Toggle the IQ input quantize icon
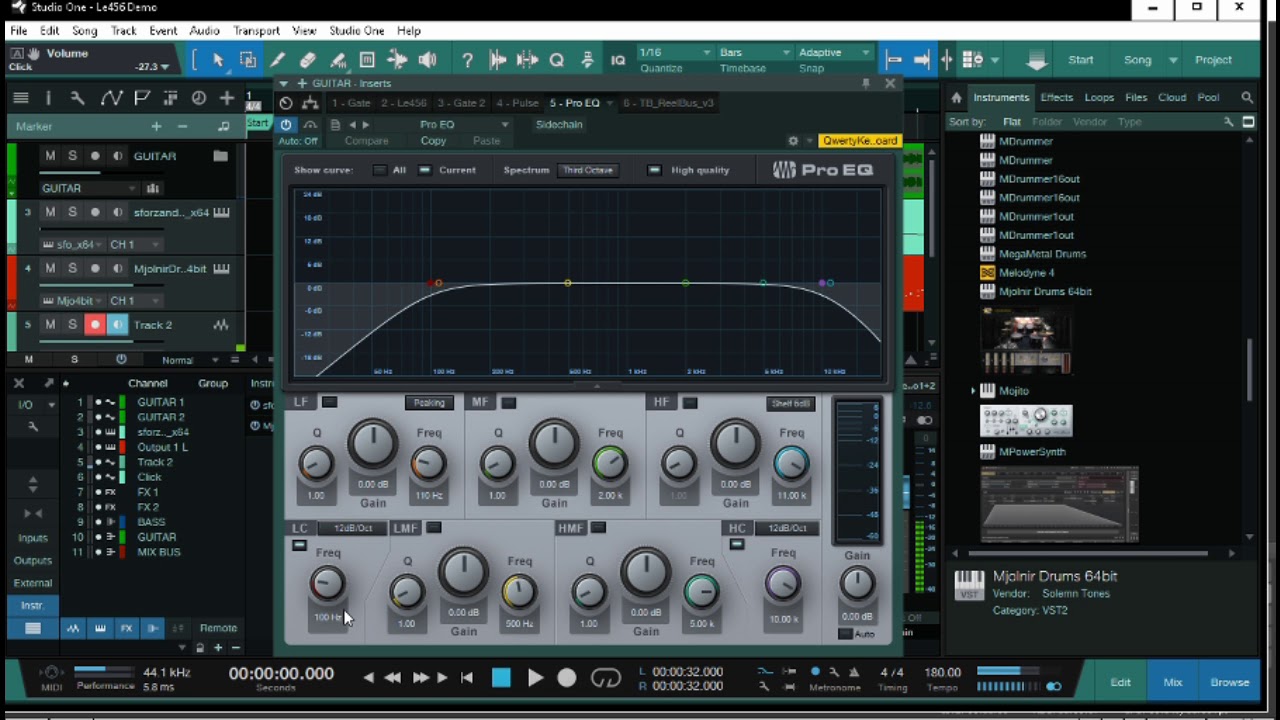The width and height of the screenshot is (1280, 720). (x=618, y=60)
